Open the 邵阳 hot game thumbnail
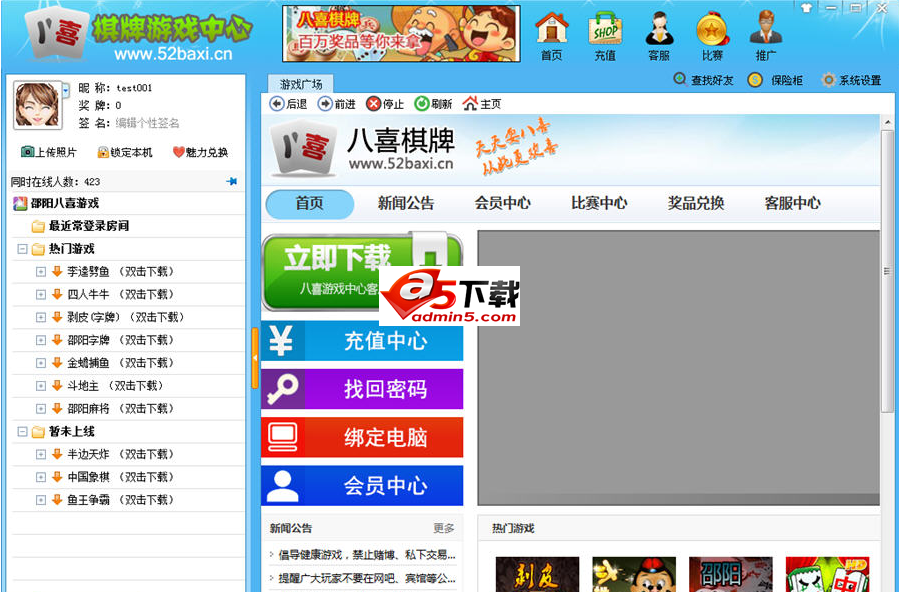 pos(730,574)
